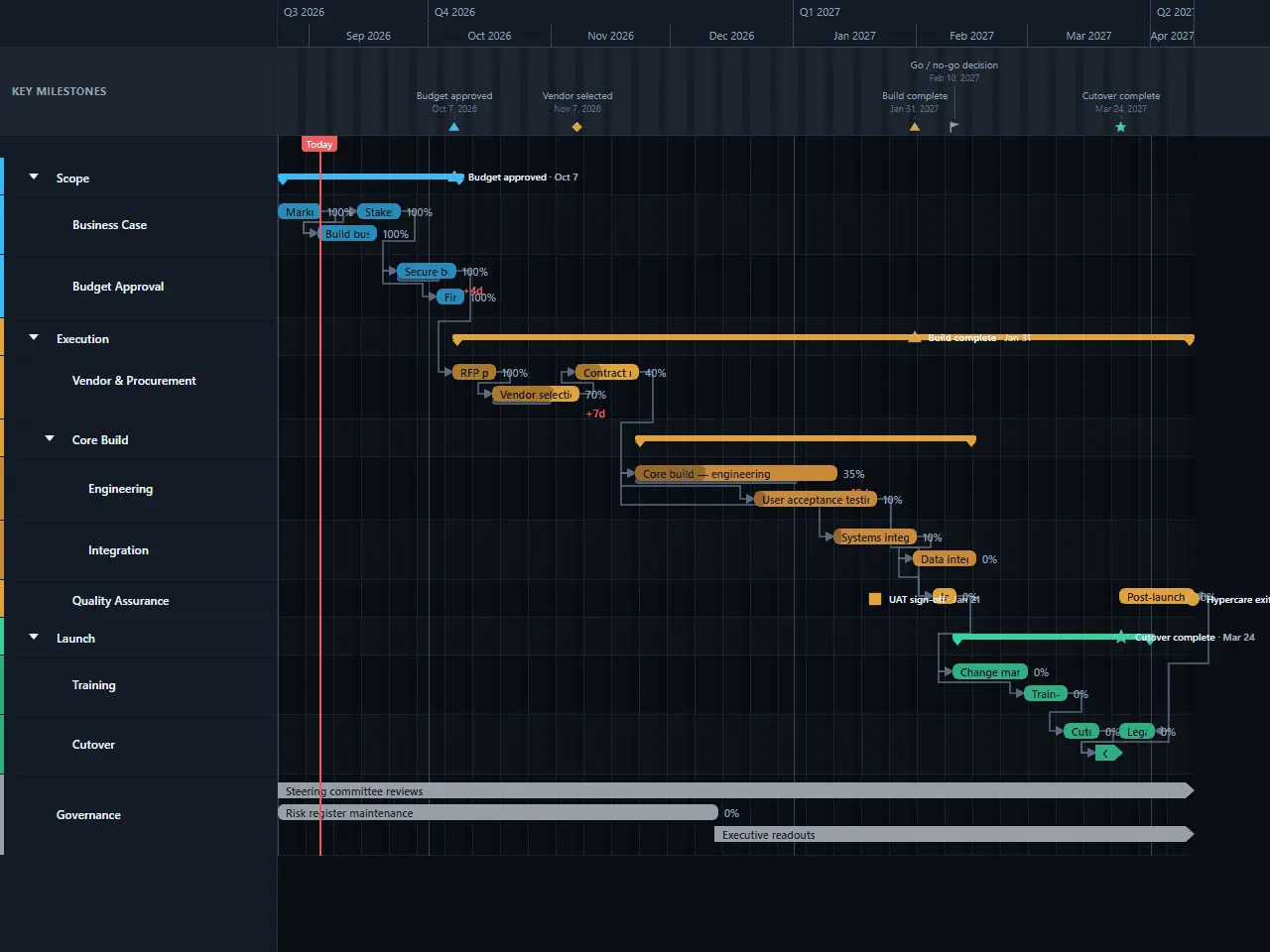The image size is (1270, 952).
Task: Click the triangle on the Execution summary bar
Action: (x=915, y=337)
